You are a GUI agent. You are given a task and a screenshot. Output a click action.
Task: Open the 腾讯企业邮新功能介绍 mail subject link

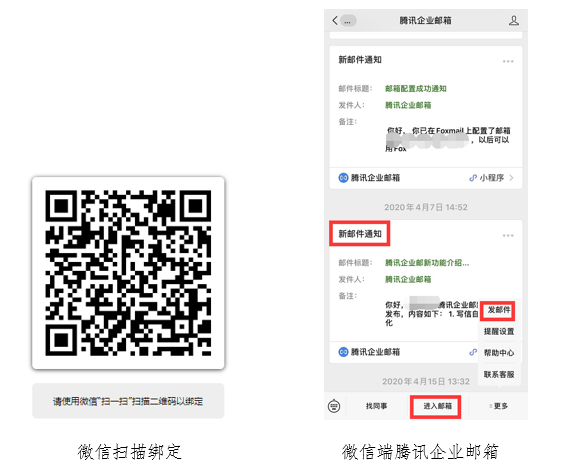point(427,263)
